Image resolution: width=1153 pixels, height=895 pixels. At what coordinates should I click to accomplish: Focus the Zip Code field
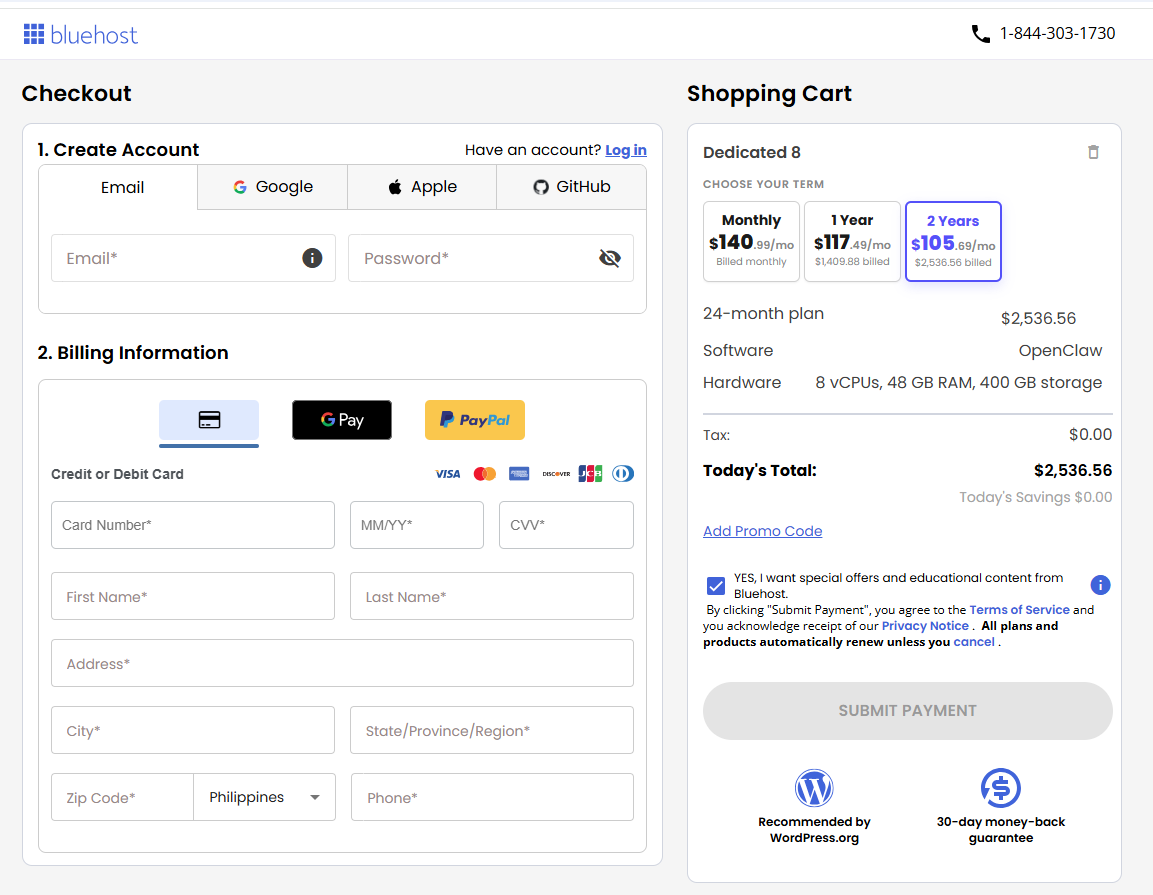click(x=122, y=797)
